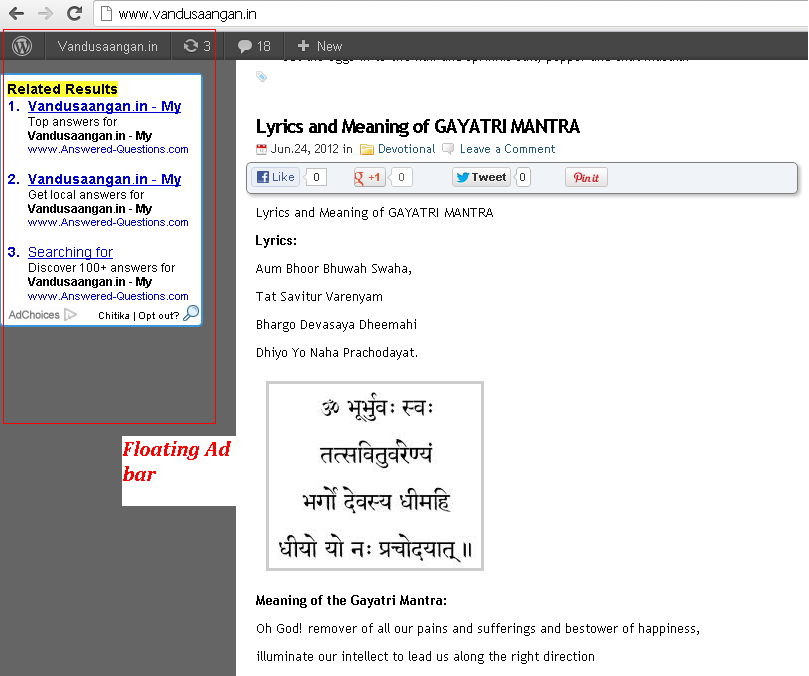809x676 pixels.
Task: Open the Devotional category link
Action: pyautogui.click(x=407, y=149)
